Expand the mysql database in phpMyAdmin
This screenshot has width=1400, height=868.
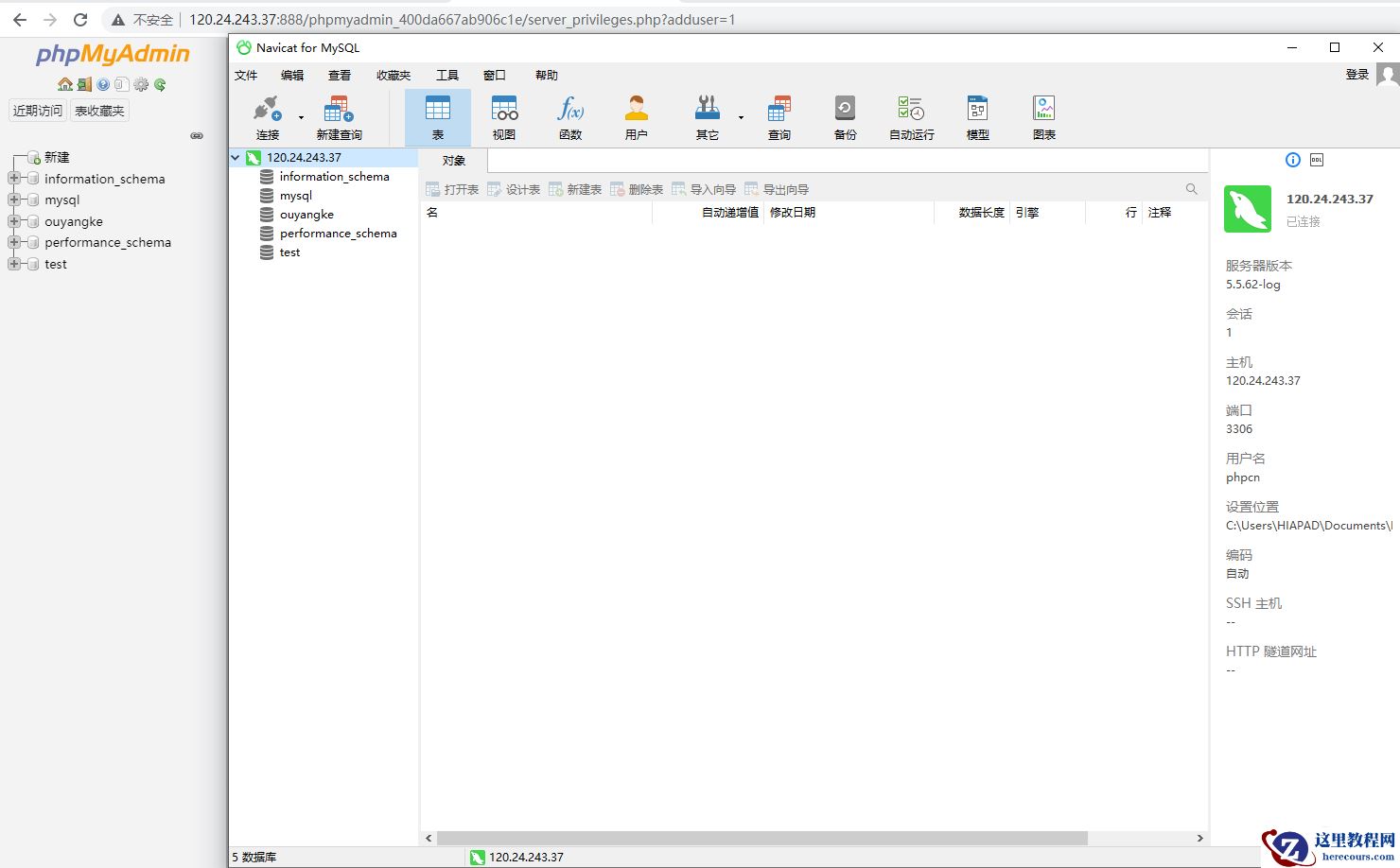click(x=14, y=200)
